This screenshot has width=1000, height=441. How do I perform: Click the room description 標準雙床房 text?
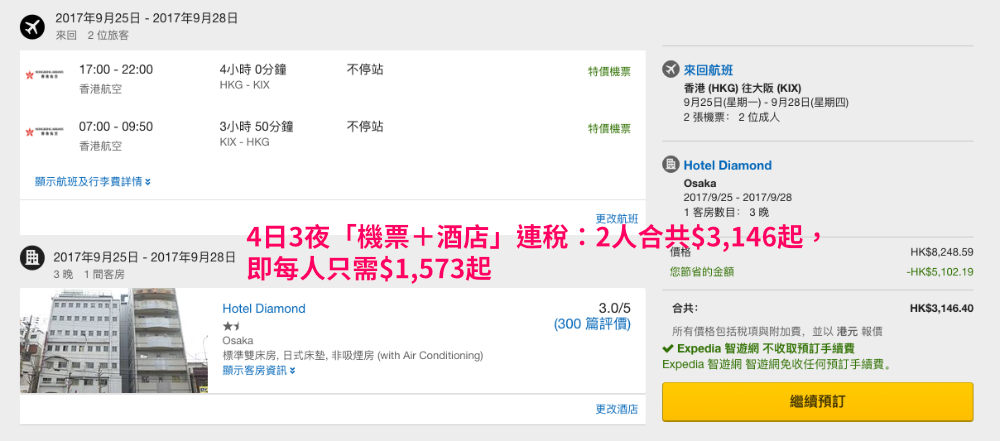[353, 355]
